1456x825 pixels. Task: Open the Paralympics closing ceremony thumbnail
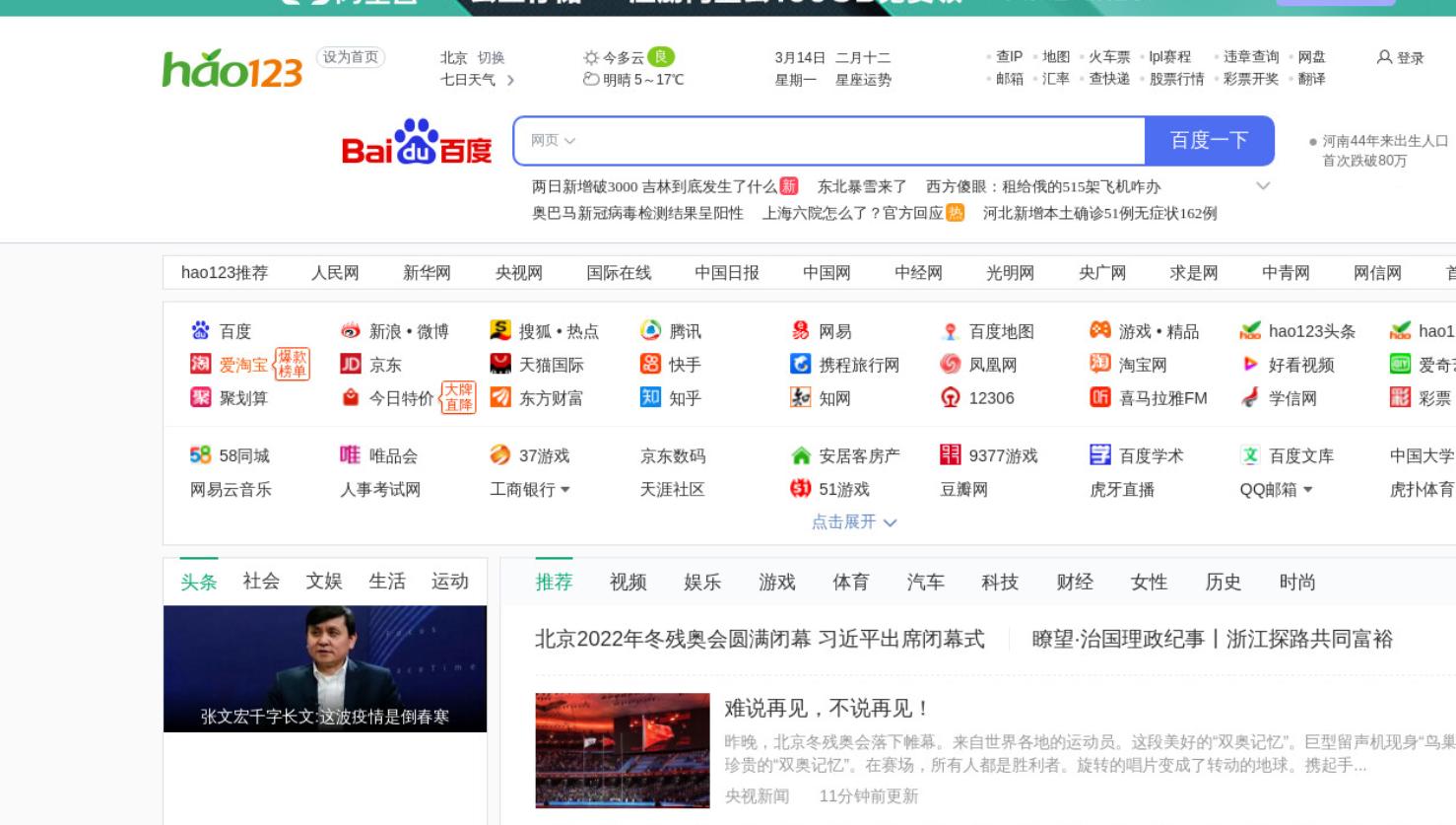coord(623,751)
